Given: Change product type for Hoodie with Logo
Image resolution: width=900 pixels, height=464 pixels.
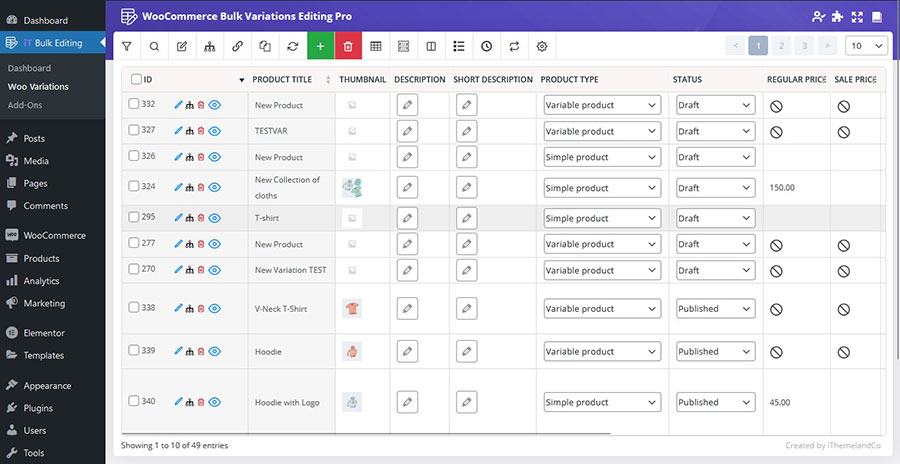Looking at the screenshot, I should pos(602,402).
